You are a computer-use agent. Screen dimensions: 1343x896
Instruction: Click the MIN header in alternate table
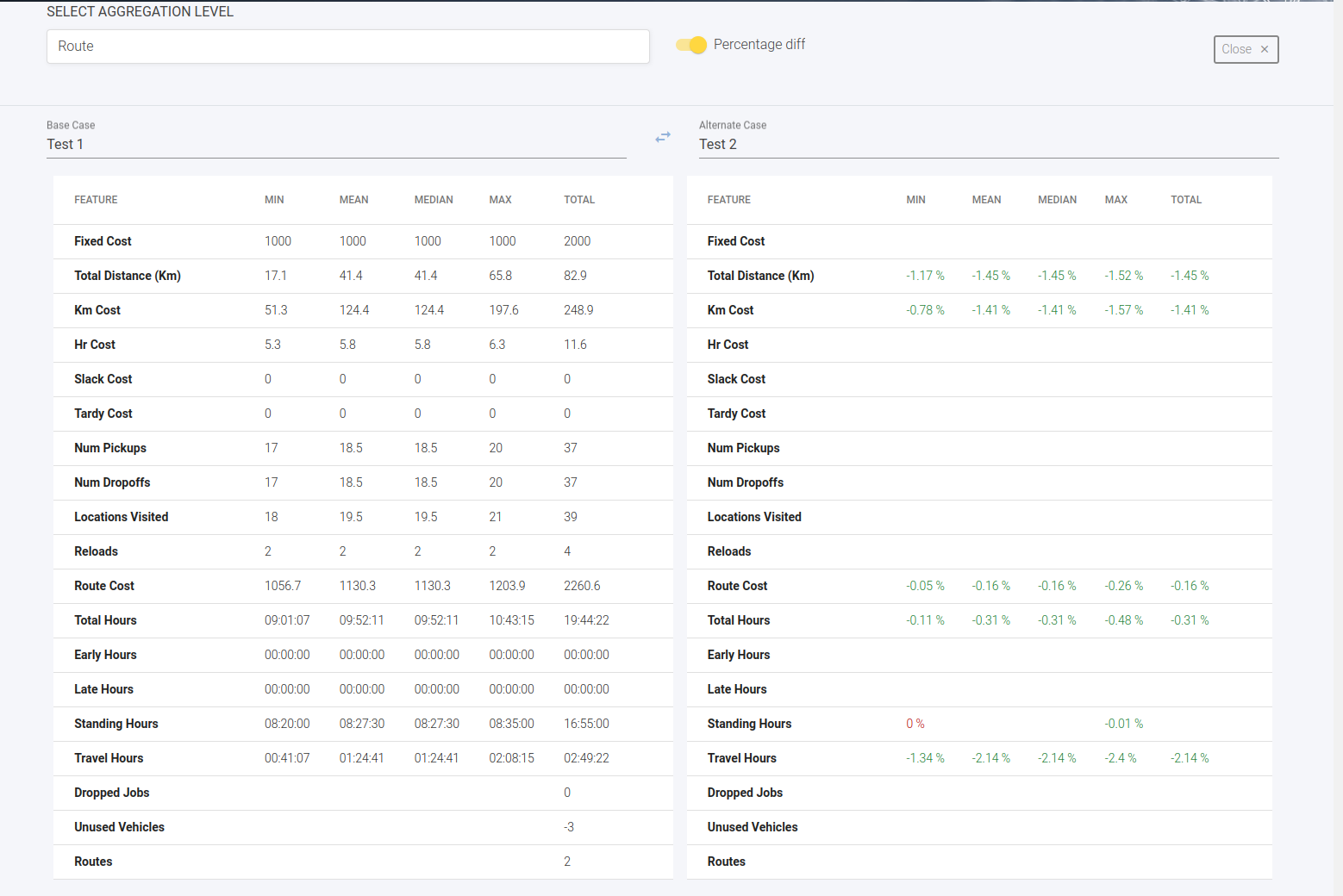[915, 200]
